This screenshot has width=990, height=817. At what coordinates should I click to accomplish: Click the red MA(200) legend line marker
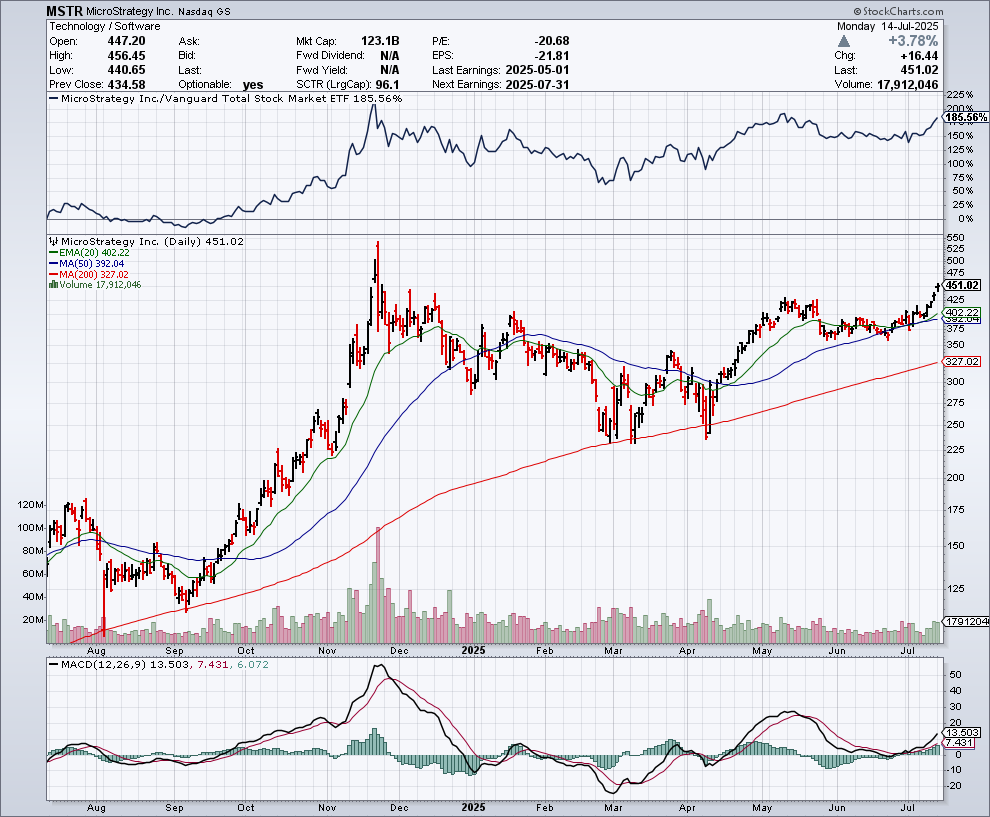(54, 274)
